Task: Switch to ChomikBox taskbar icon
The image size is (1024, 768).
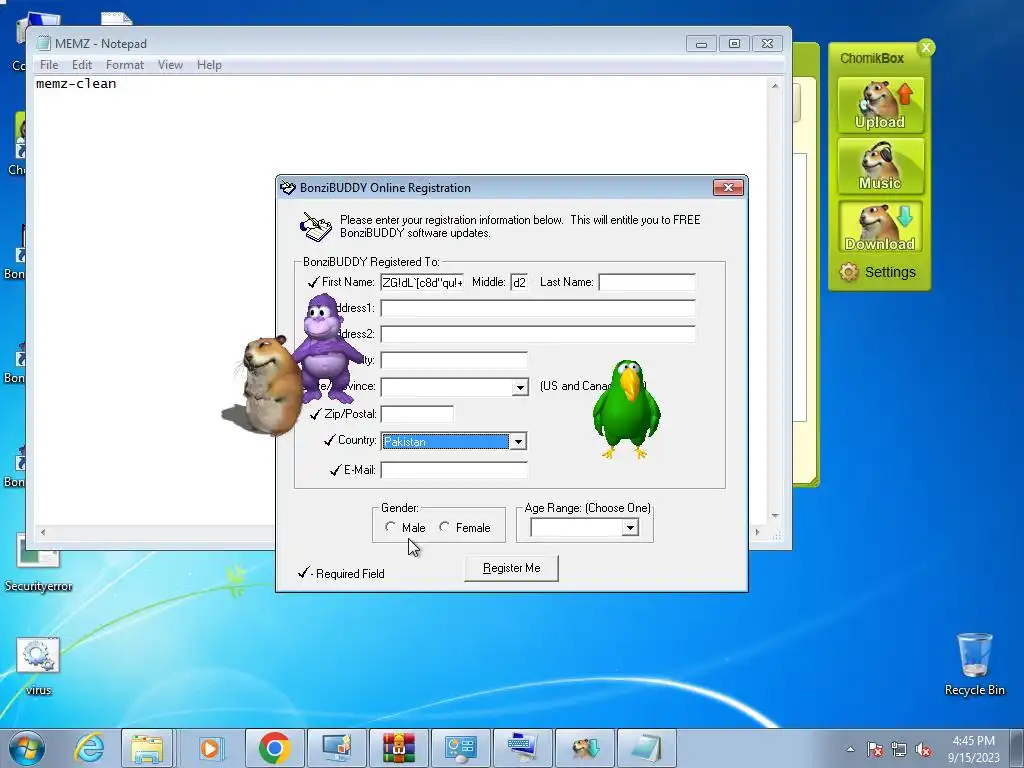Action: (x=584, y=748)
